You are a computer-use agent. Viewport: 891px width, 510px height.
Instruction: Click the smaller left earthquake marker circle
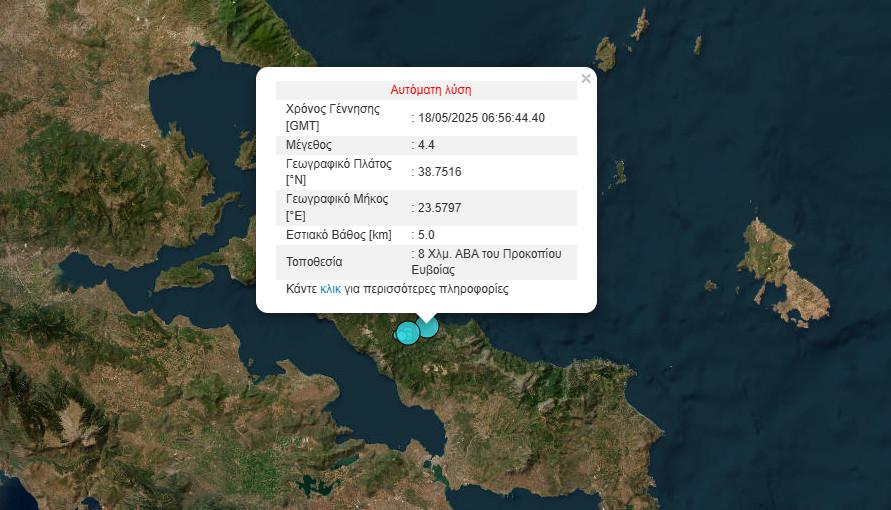(x=407, y=333)
